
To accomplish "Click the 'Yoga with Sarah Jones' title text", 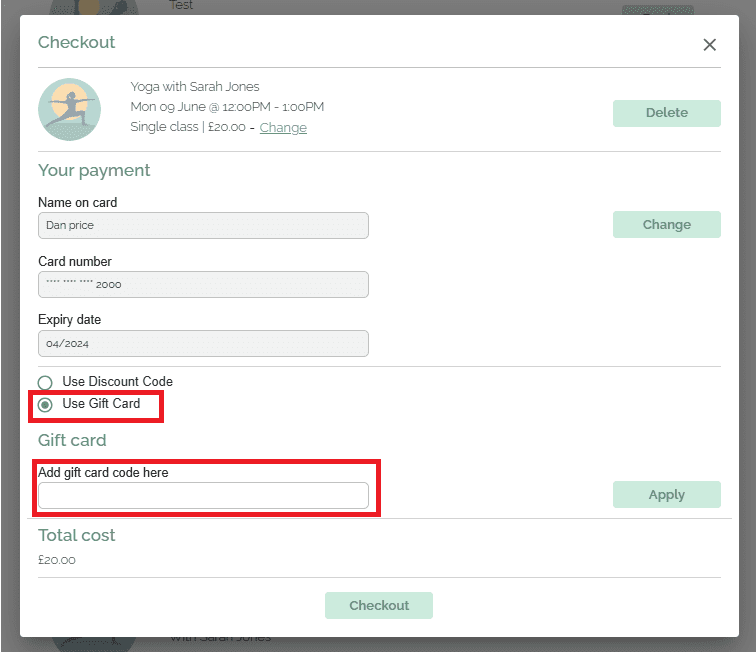I will click(x=195, y=87).
